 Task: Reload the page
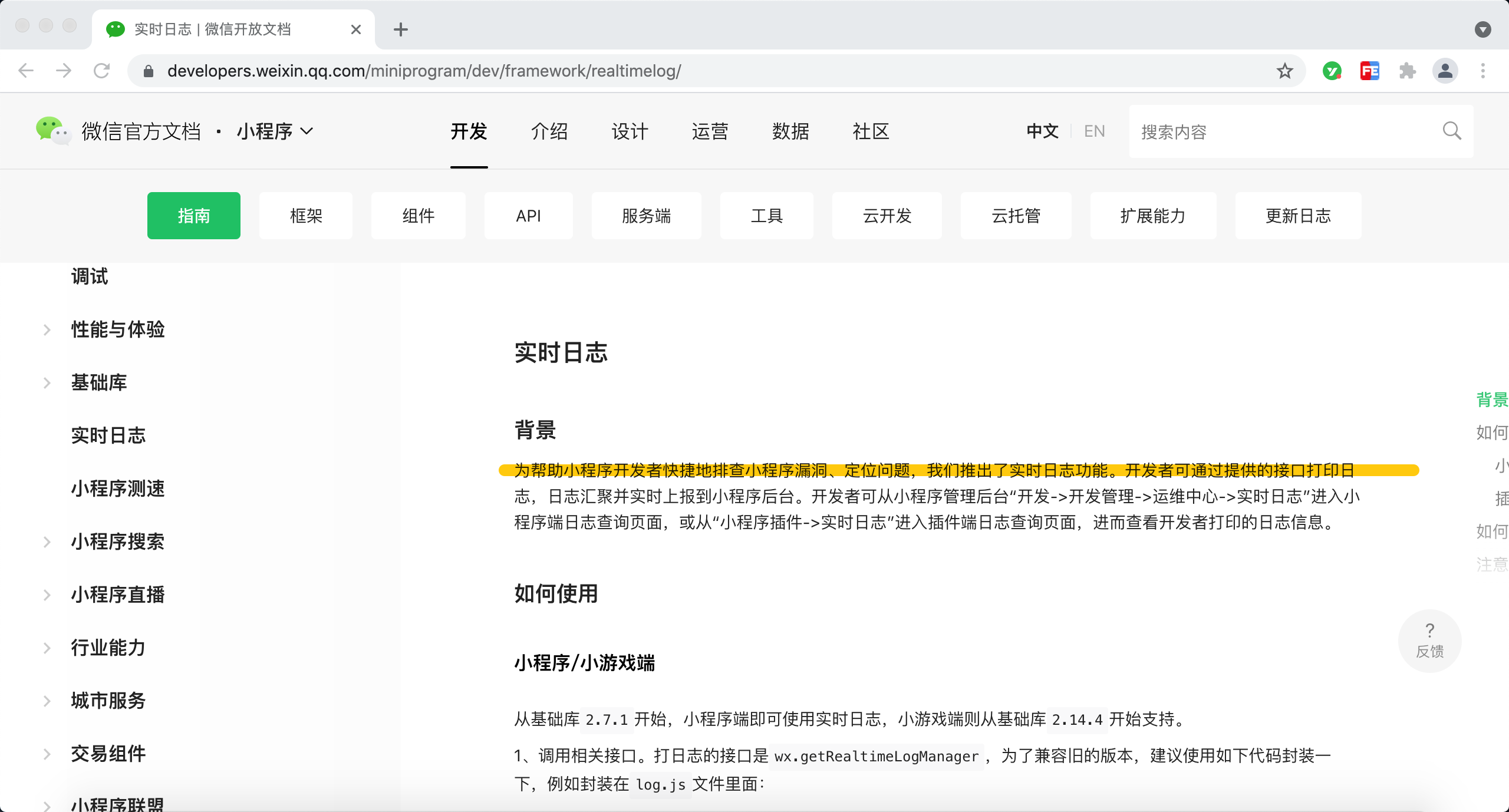tap(102, 71)
